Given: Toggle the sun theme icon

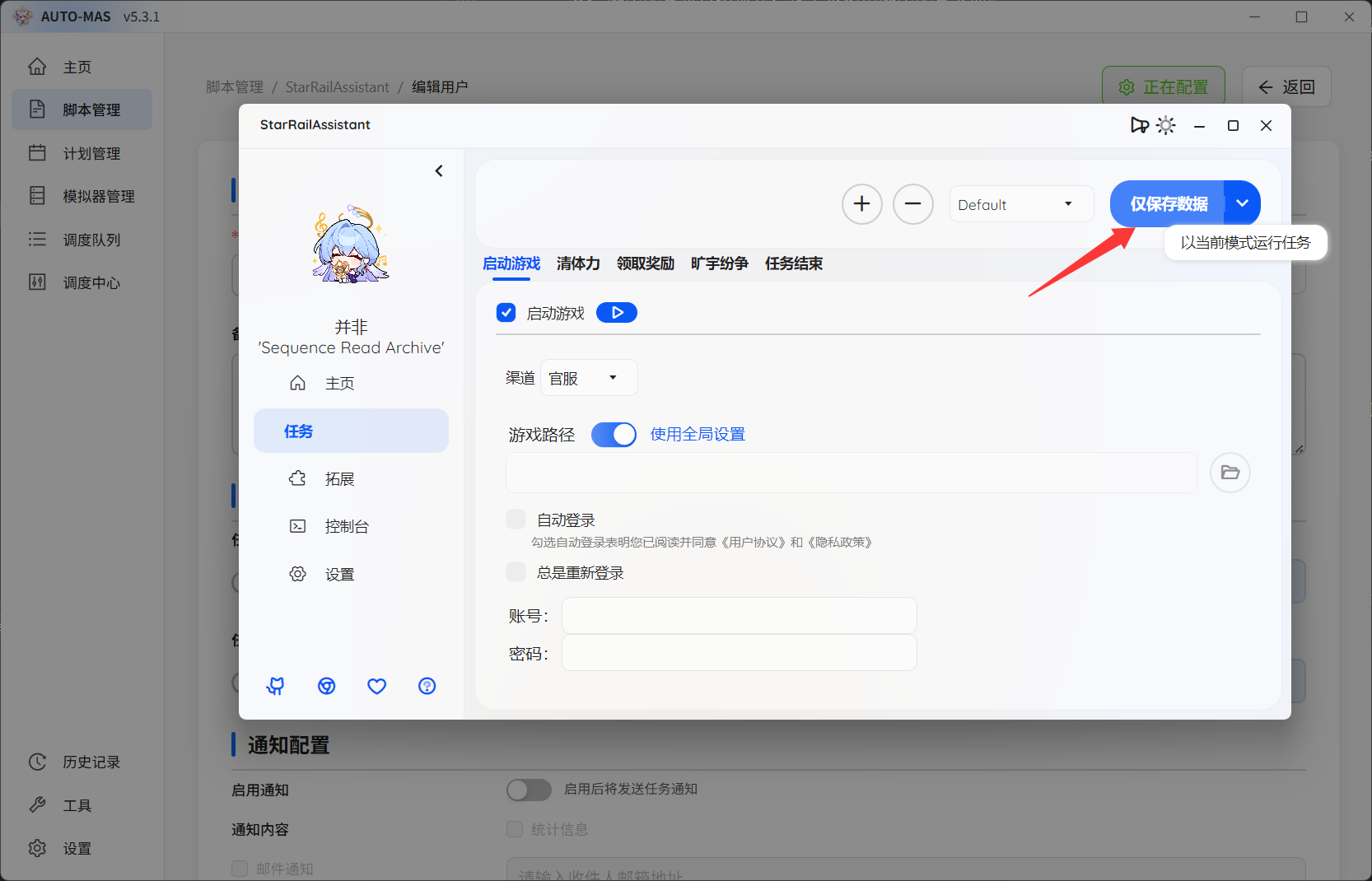Looking at the screenshot, I should click(x=1165, y=125).
